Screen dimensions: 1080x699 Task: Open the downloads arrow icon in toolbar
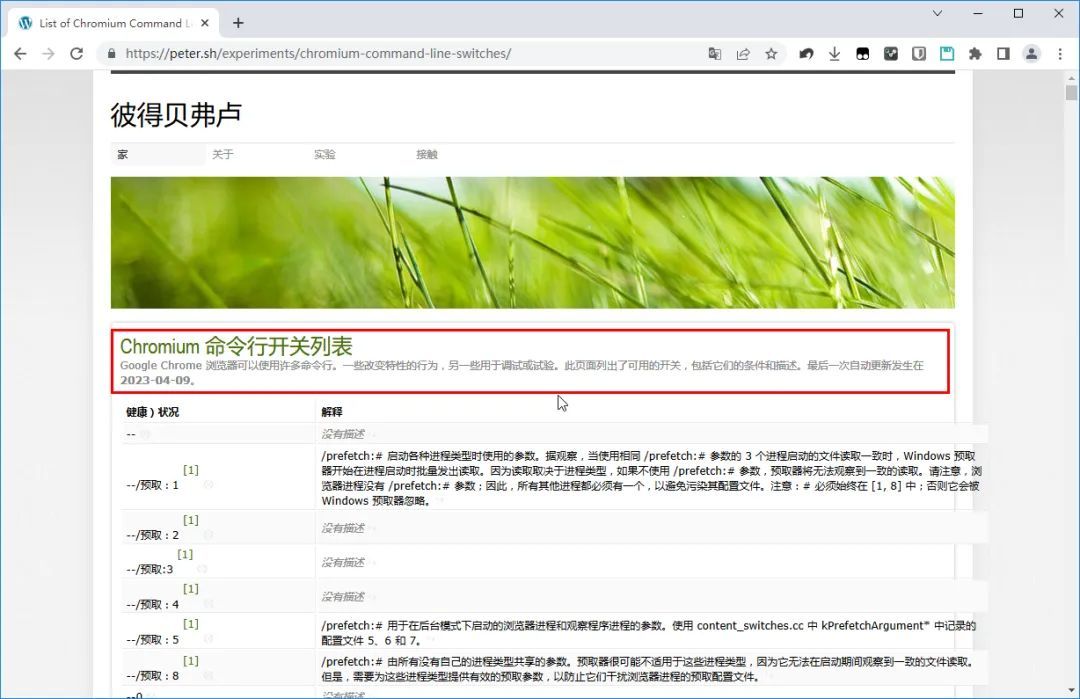[834, 54]
